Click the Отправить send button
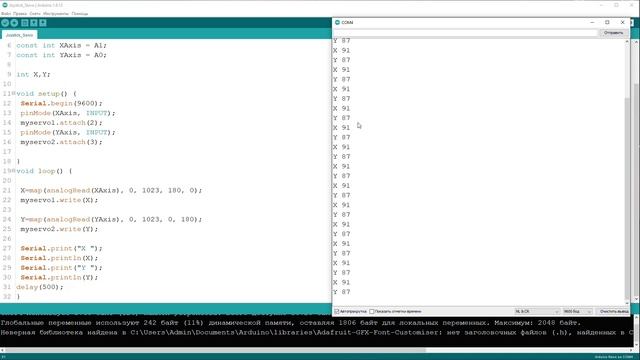The height and width of the screenshot is (360, 640). (x=613, y=33)
